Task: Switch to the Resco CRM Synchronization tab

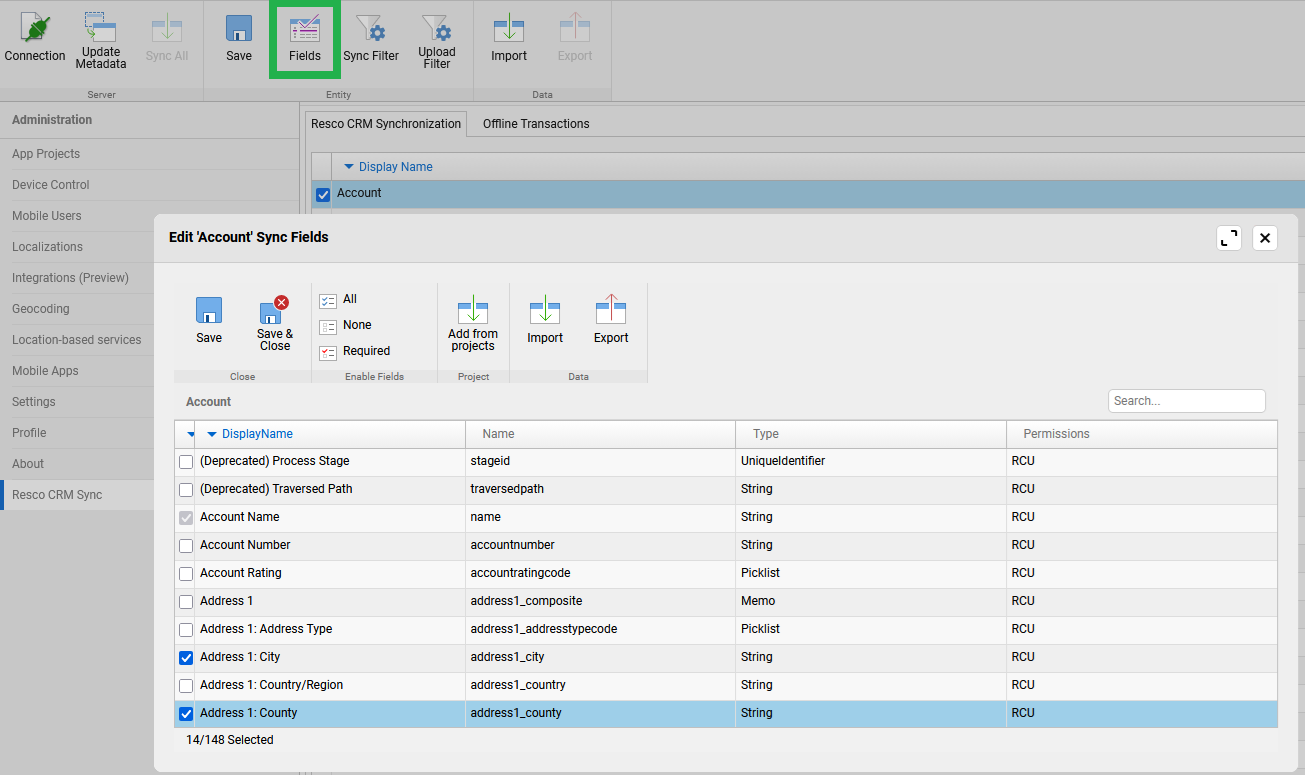Action: point(386,124)
